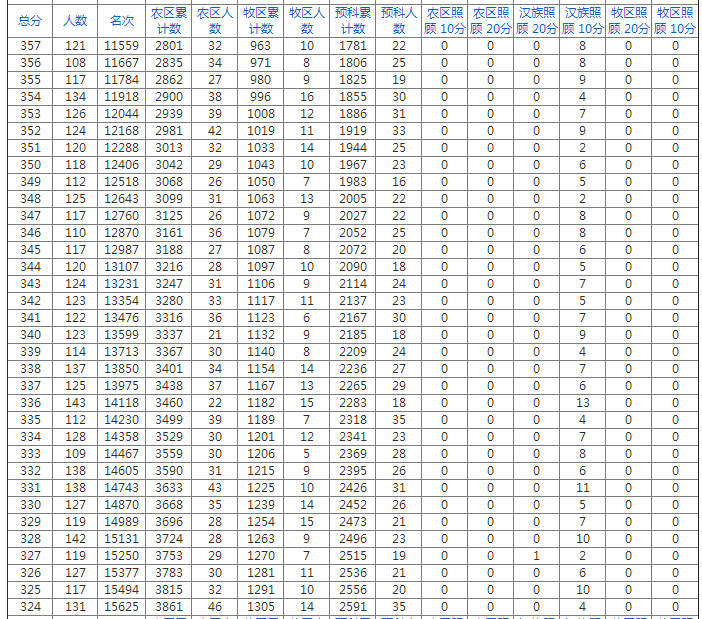Click the 预科累计数 cell 2591
The width and height of the screenshot is (702, 619).
point(353,607)
